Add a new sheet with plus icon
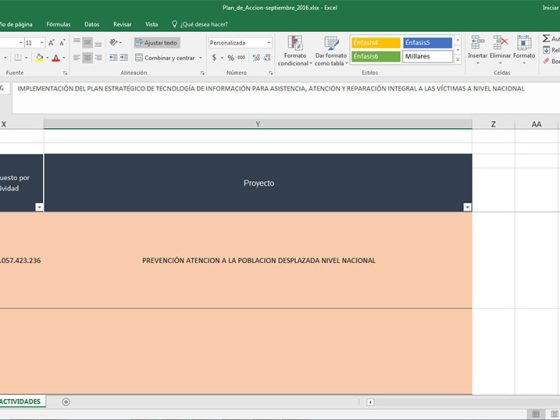This screenshot has height=420, width=560. click(66, 402)
